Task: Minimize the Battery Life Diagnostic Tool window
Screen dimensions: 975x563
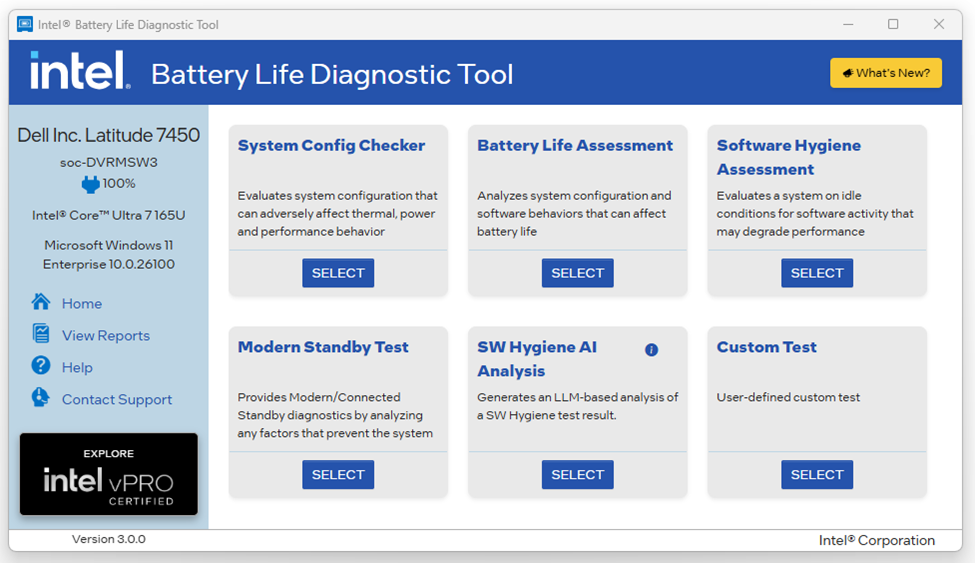Action: click(848, 24)
